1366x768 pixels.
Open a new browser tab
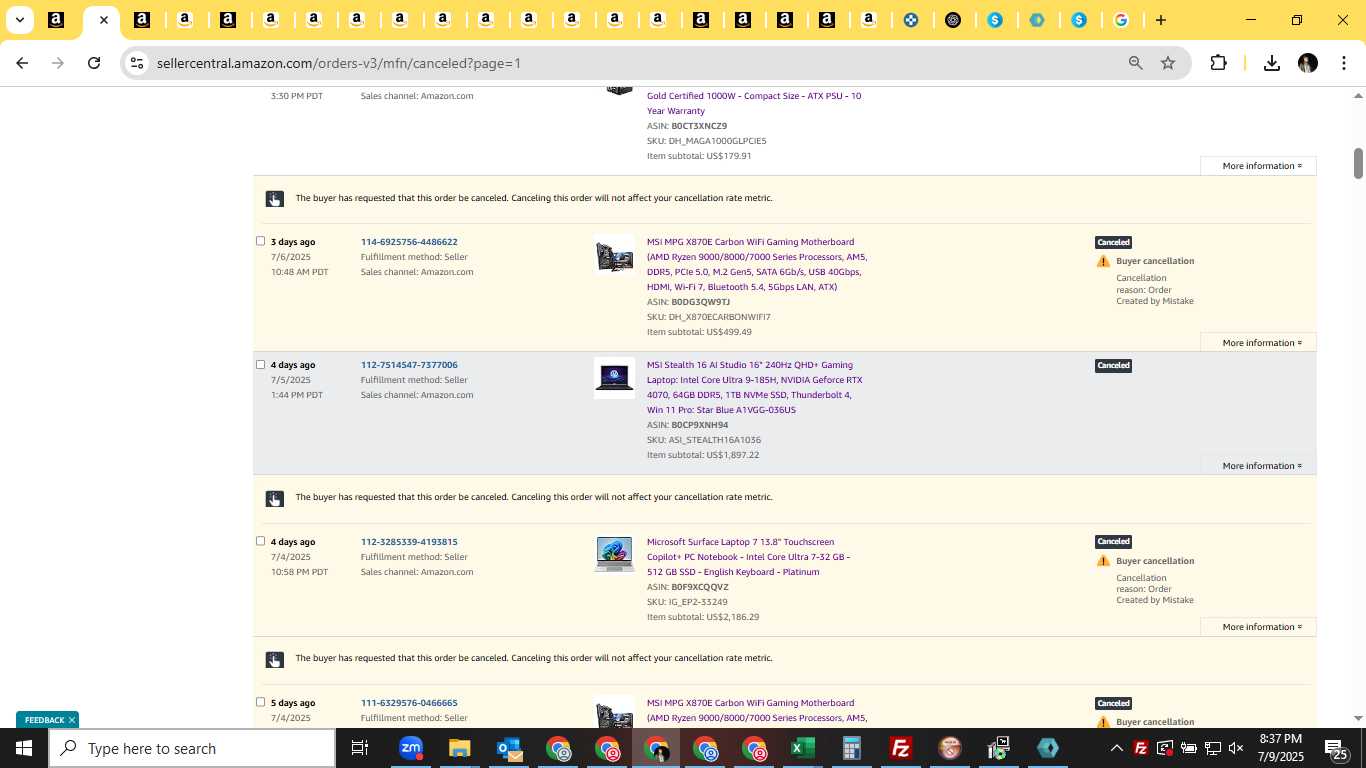1160,20
